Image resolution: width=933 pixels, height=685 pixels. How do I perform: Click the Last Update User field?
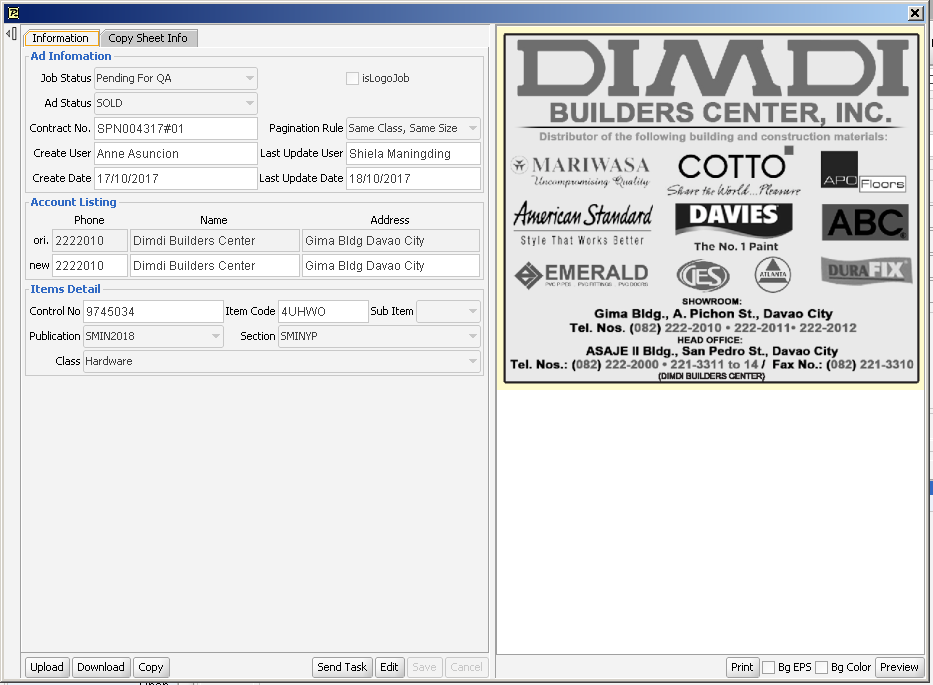tap(413, 154)
